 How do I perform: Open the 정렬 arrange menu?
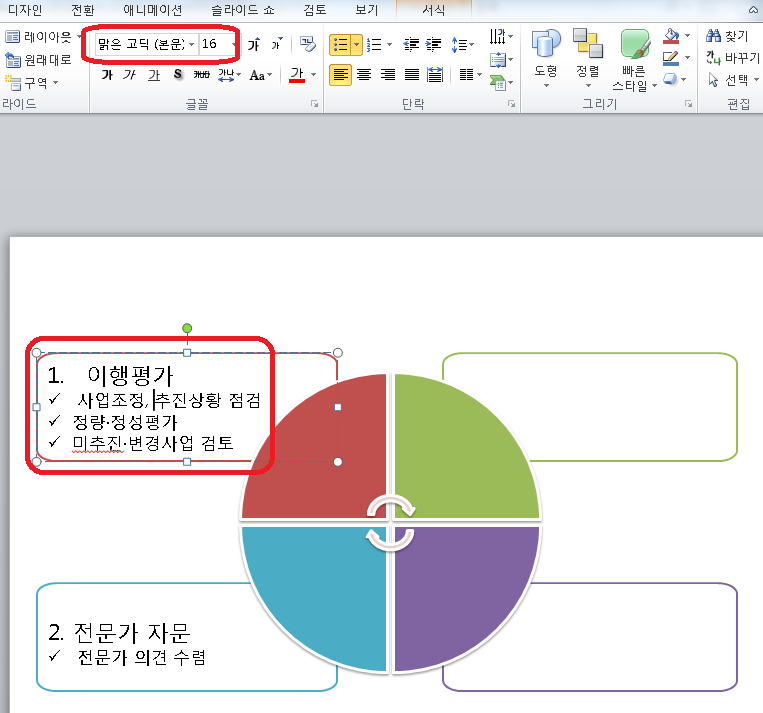coord(588,58)
